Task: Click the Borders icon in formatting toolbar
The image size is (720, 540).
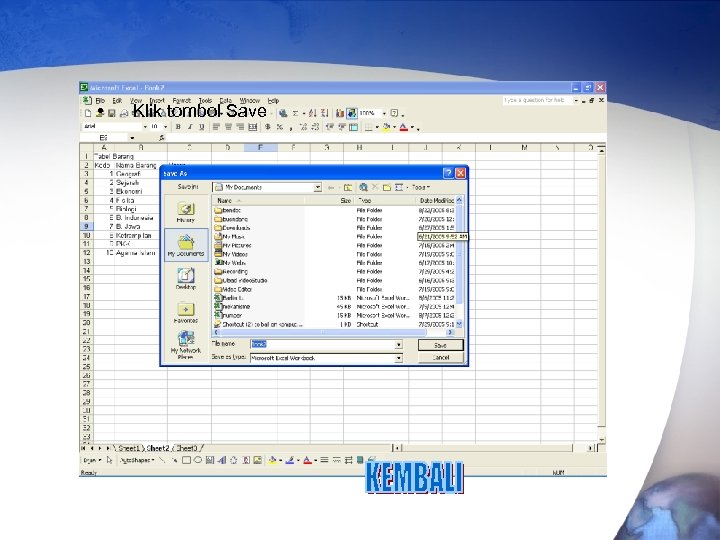Action: (368, 127)
